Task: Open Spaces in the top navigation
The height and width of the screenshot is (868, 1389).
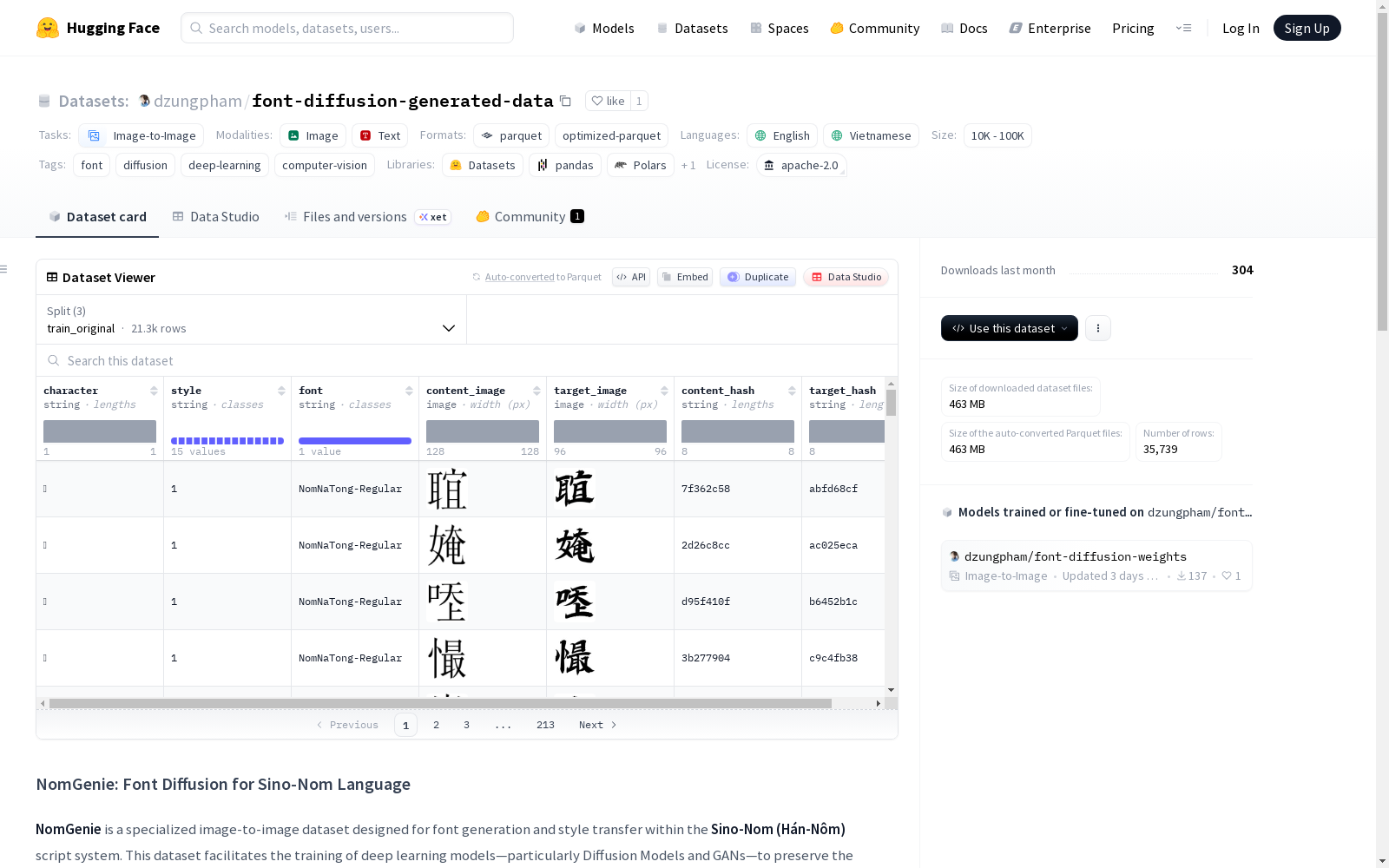Action: tap(780, 28)
